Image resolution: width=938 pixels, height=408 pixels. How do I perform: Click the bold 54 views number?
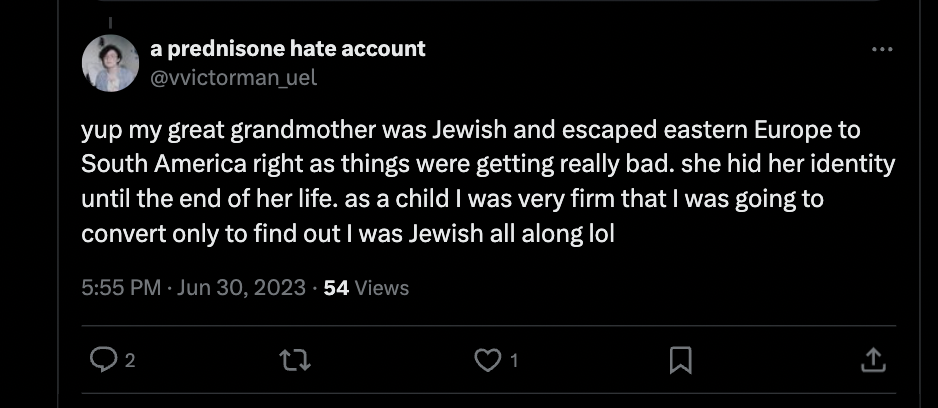click(x=336, y=288)
